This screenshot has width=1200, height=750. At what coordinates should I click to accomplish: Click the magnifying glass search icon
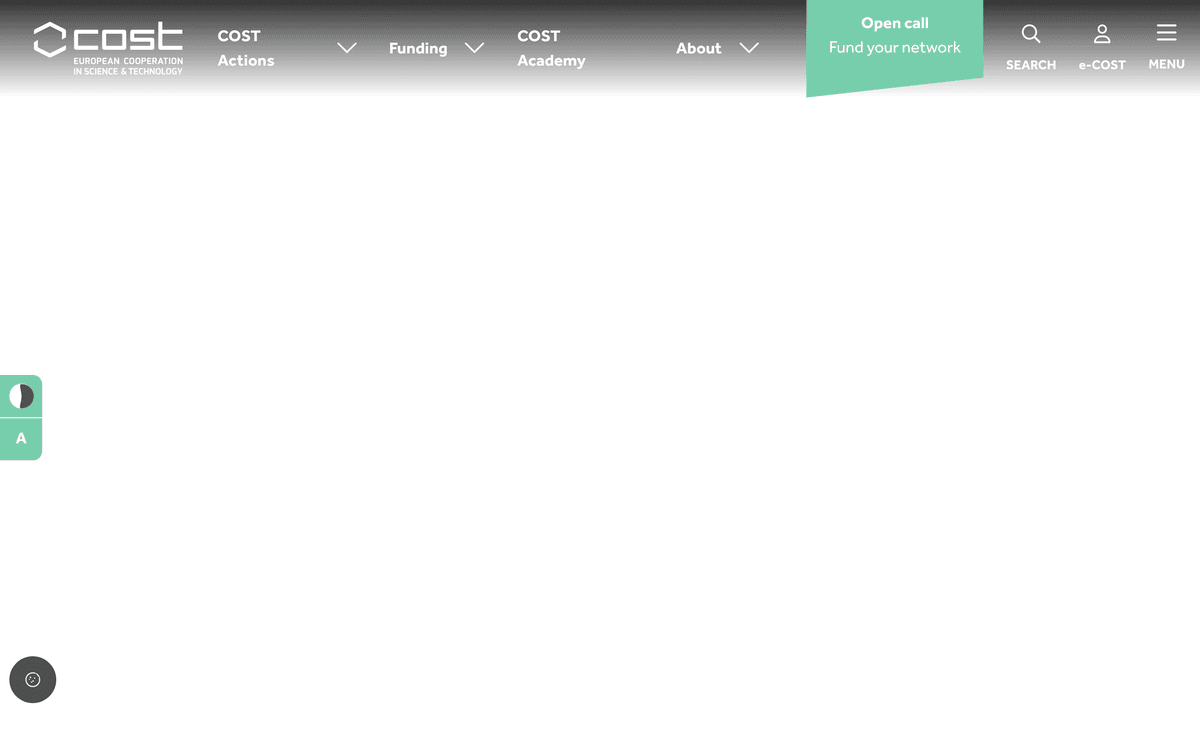point(1031,34)
